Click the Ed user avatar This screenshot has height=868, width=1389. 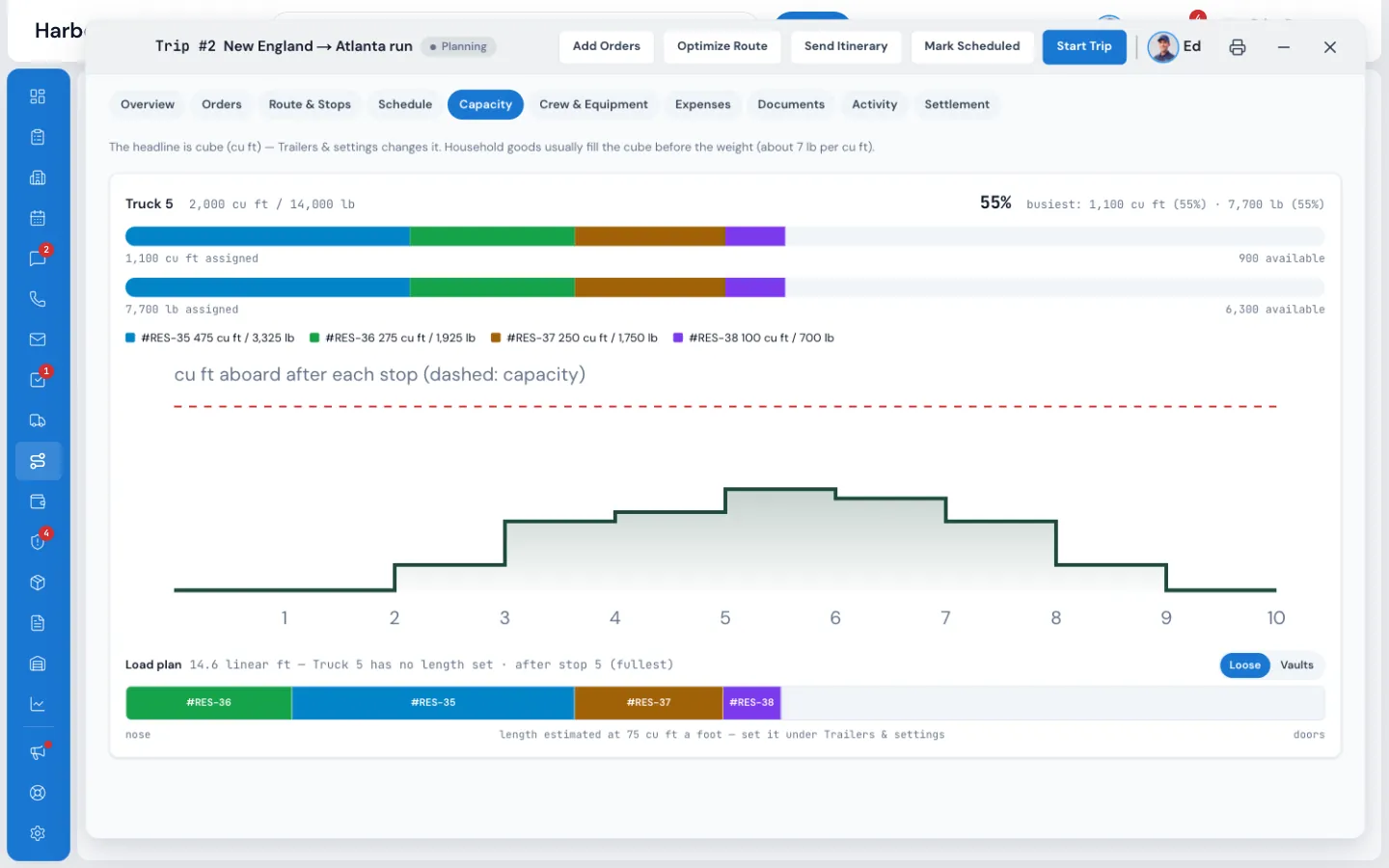1162,46
